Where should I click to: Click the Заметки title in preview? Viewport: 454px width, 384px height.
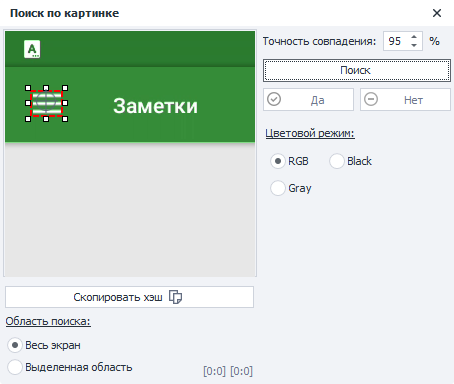pyautogui.click(x=155, y=106)
